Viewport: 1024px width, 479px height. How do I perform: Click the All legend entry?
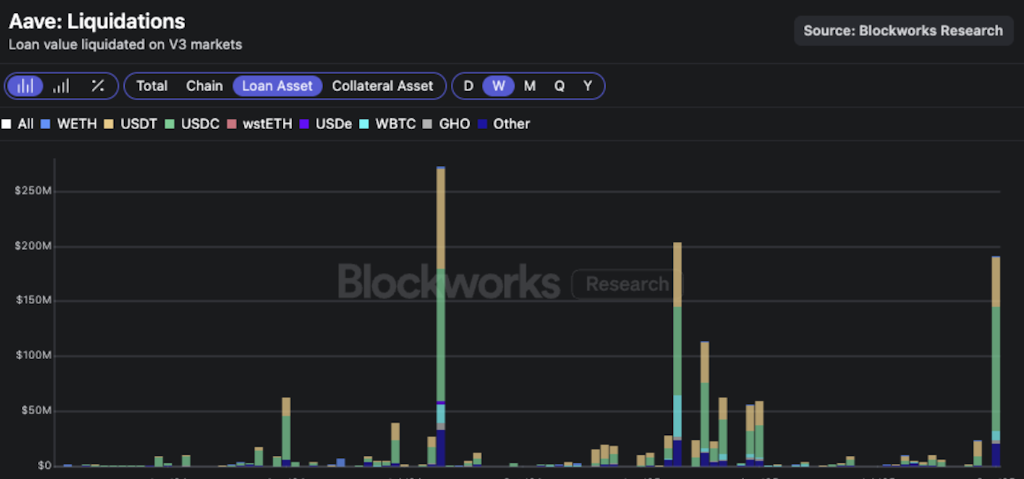tap(19, 124)
